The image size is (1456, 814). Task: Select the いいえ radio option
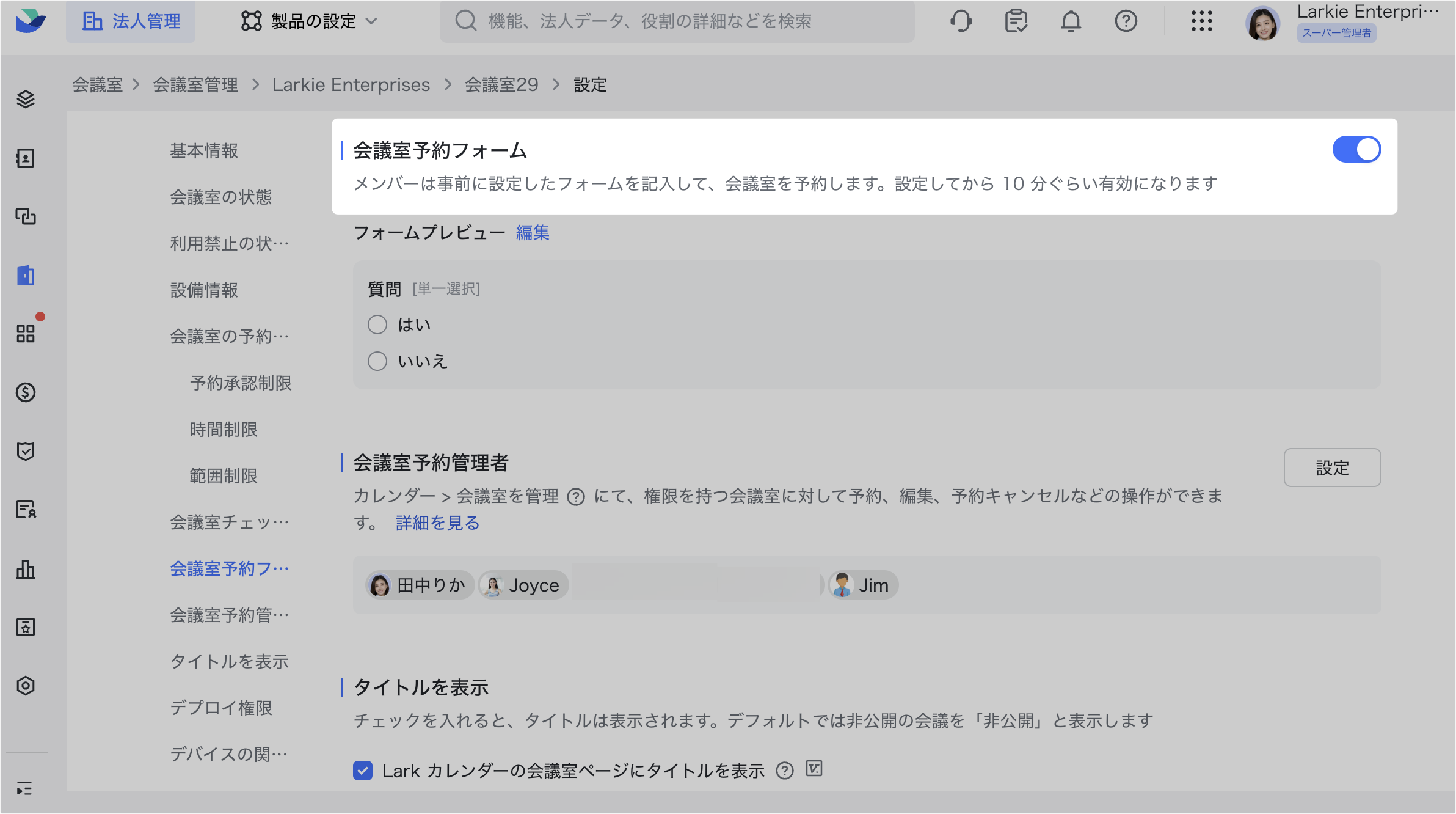pos(377,361)
